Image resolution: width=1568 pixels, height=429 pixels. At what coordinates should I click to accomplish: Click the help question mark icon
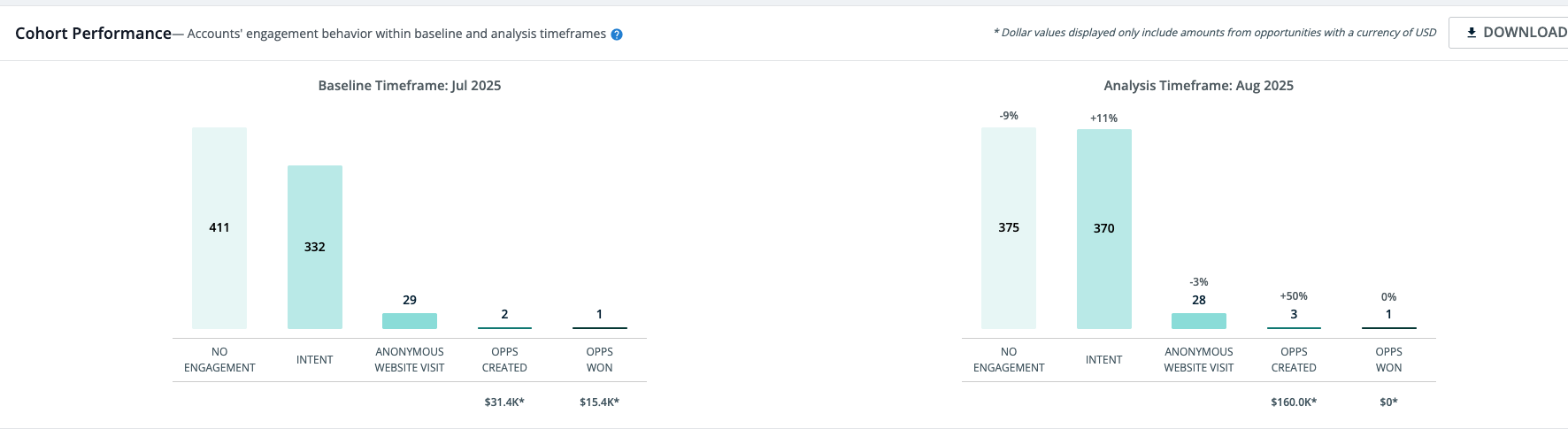click(x=617, y=34)
